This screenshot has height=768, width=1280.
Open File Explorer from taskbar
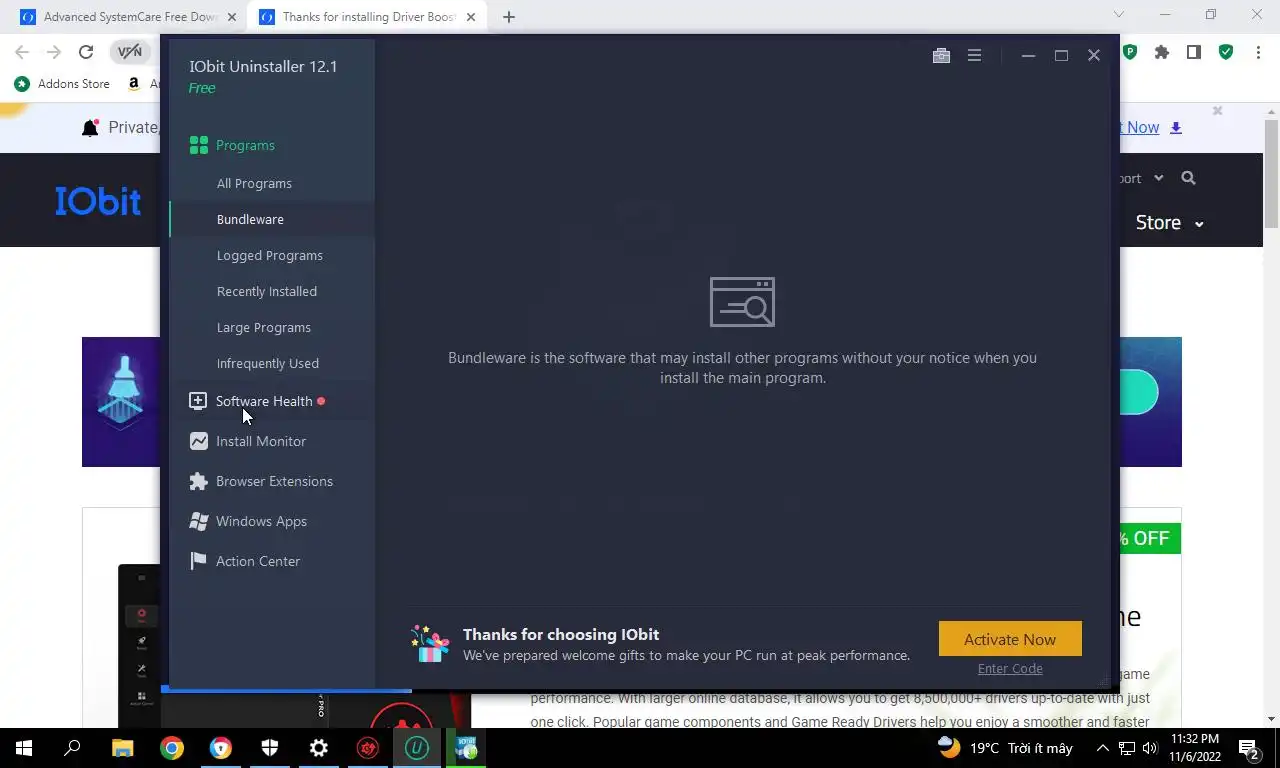pyautogui.click(x=122, y=748)
